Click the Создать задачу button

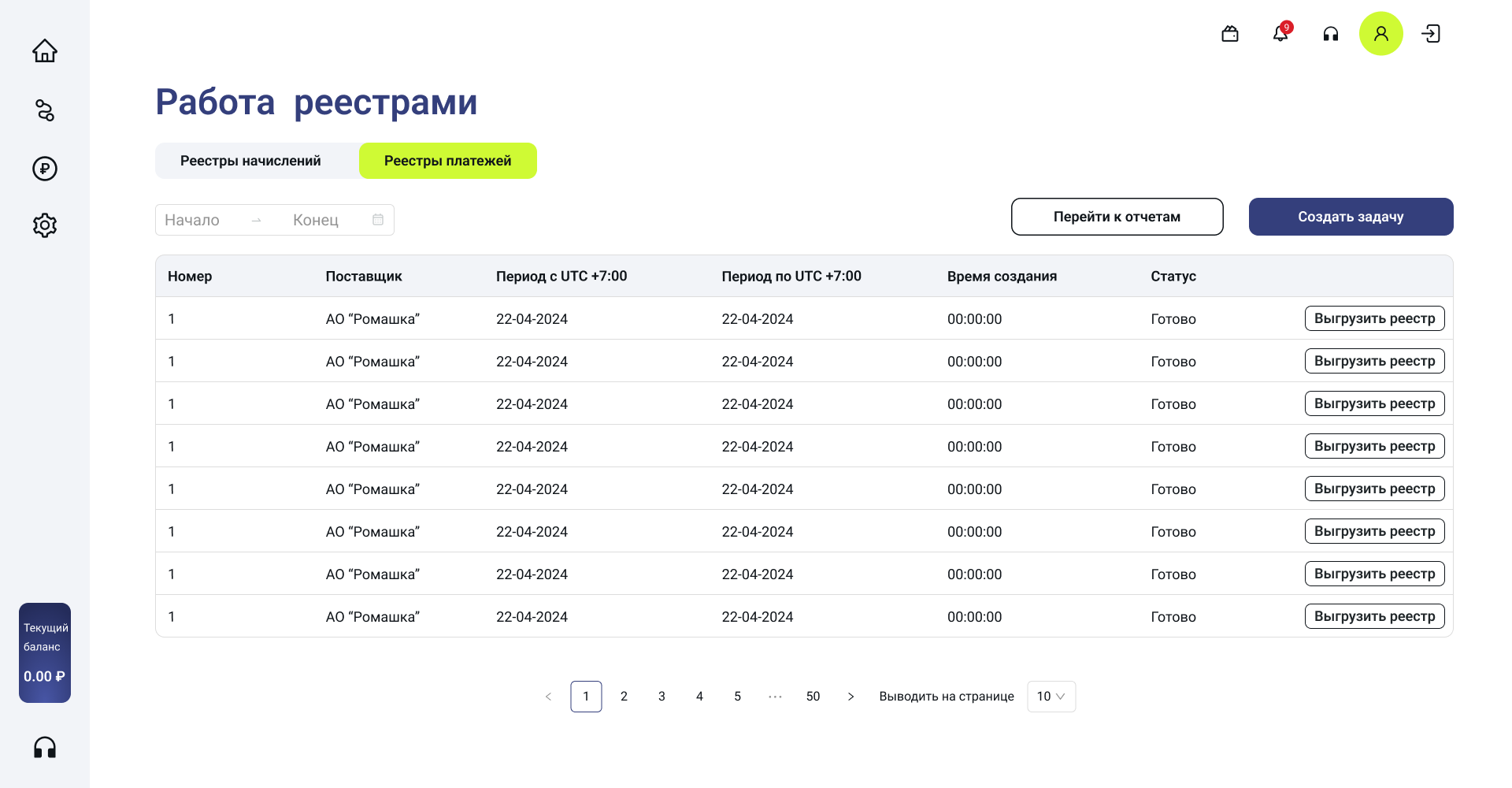(x=1351, y=217)
